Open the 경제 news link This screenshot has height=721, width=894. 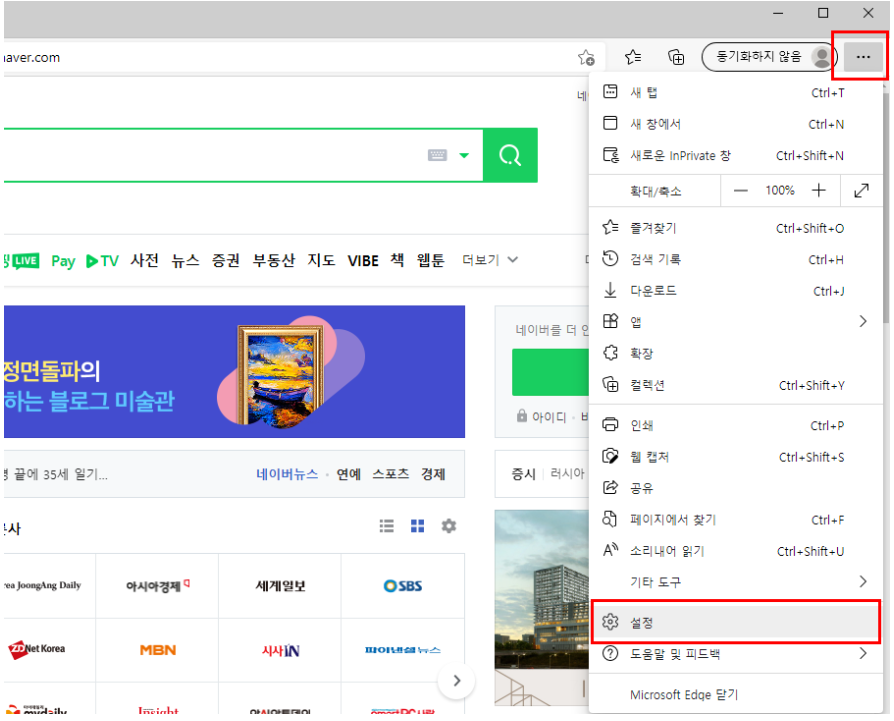tap(433, 474)
